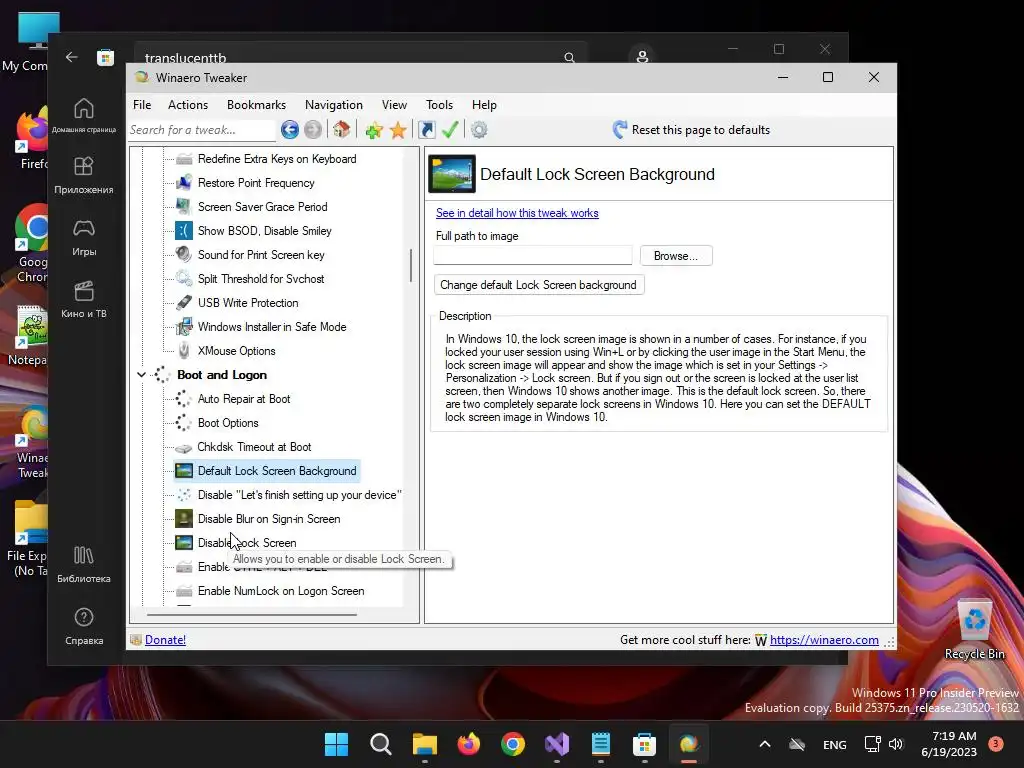Open the Help menu
Image resolution: width=1024 pixels, height=768 pixels.
484,104
